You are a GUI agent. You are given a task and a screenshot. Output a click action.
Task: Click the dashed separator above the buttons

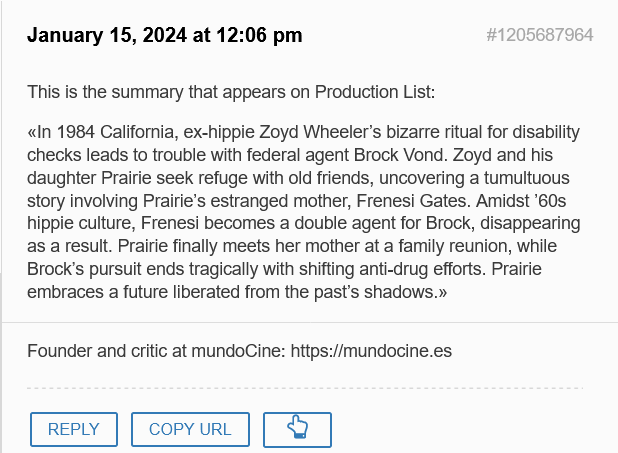(305, 388)
